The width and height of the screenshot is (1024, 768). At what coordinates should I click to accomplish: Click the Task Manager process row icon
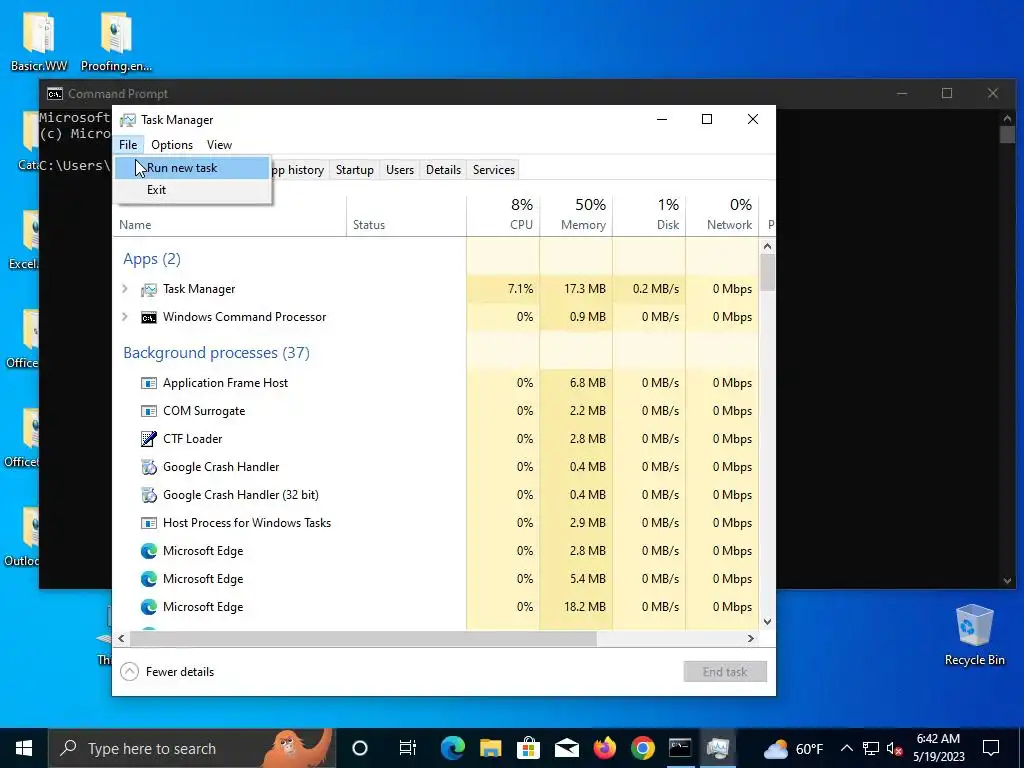click(149, 289)
